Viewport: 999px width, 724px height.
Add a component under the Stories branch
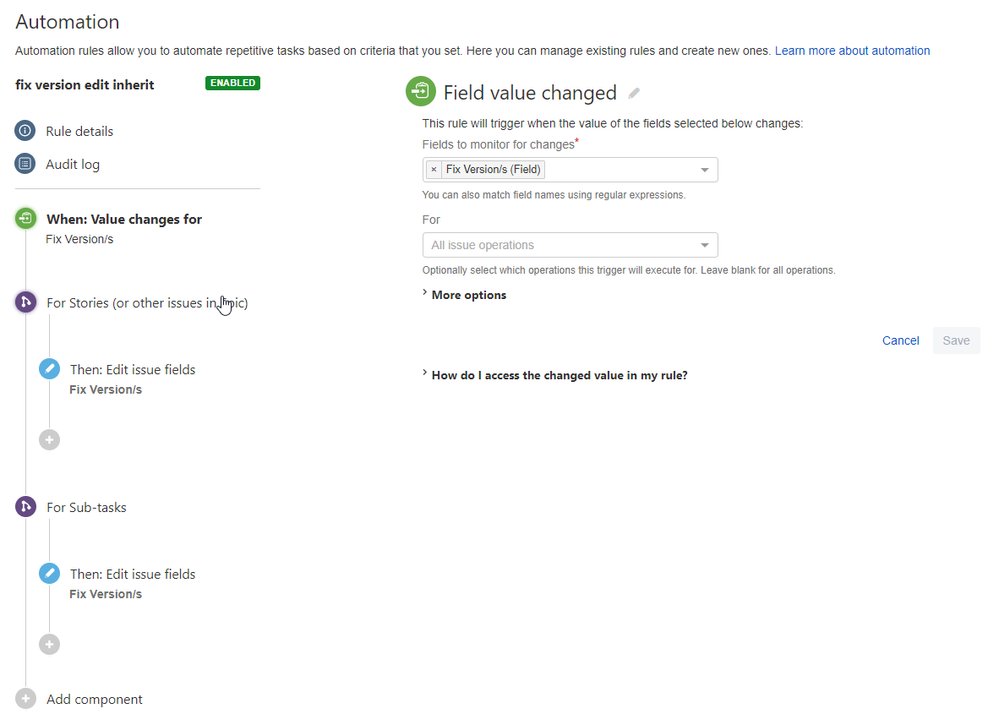pyautogui.click(x=49, y=440)
